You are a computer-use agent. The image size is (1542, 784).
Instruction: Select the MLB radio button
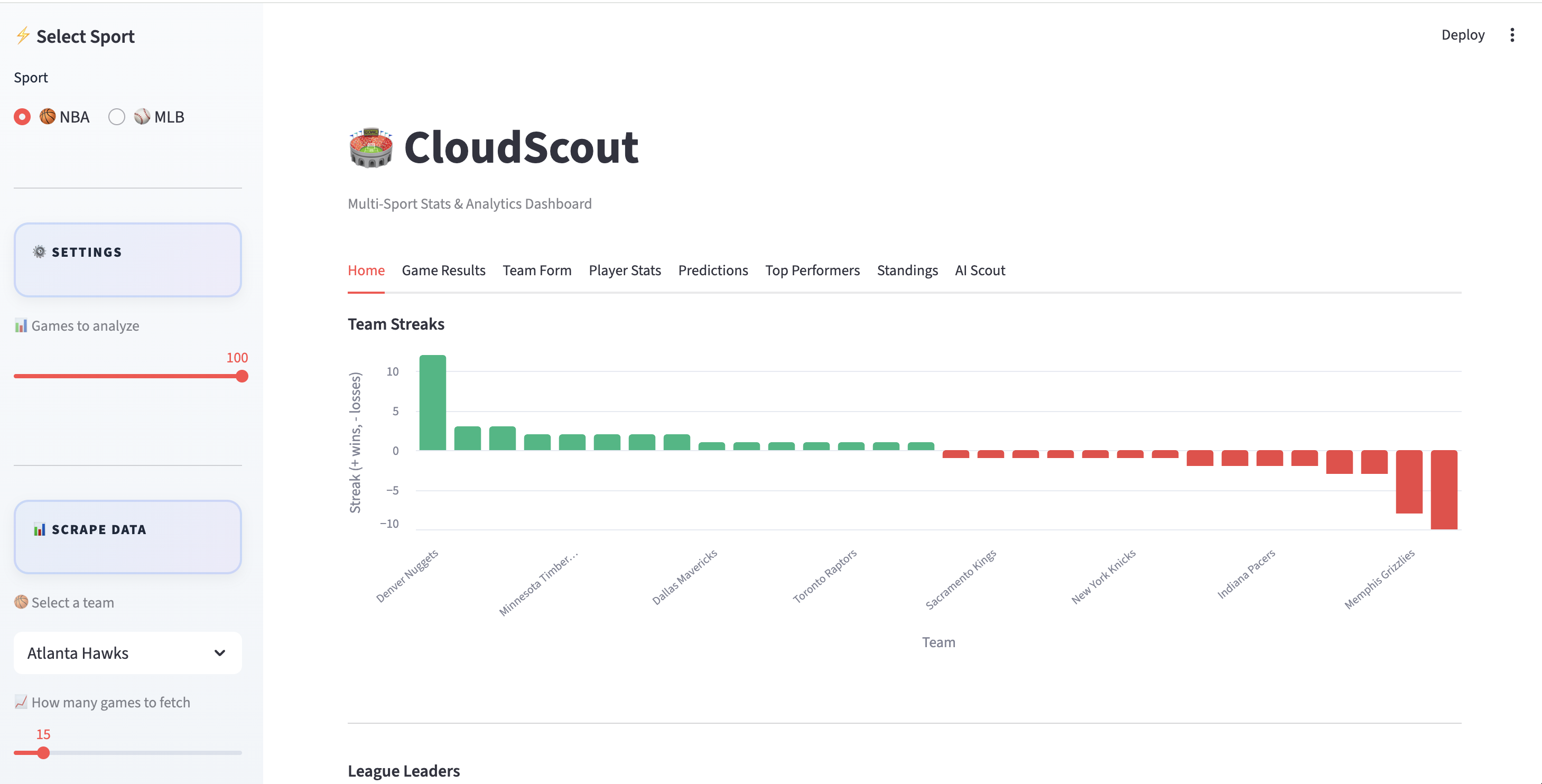coord(117,116)
